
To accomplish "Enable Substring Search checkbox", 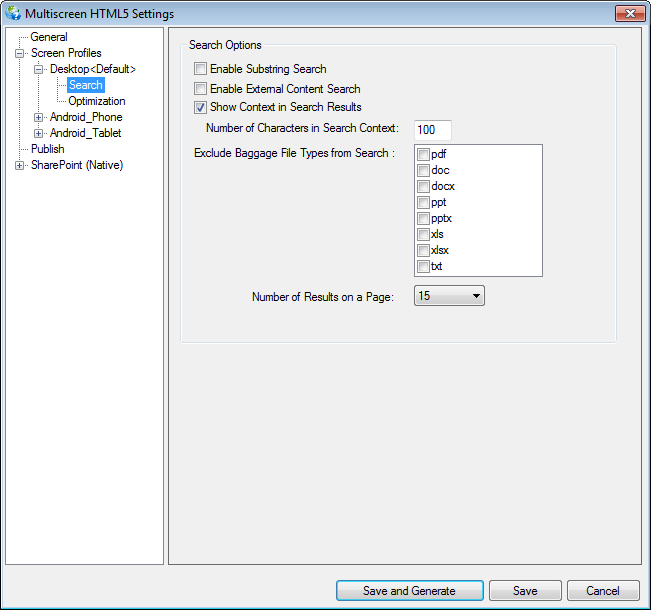I will coord(201,69).
